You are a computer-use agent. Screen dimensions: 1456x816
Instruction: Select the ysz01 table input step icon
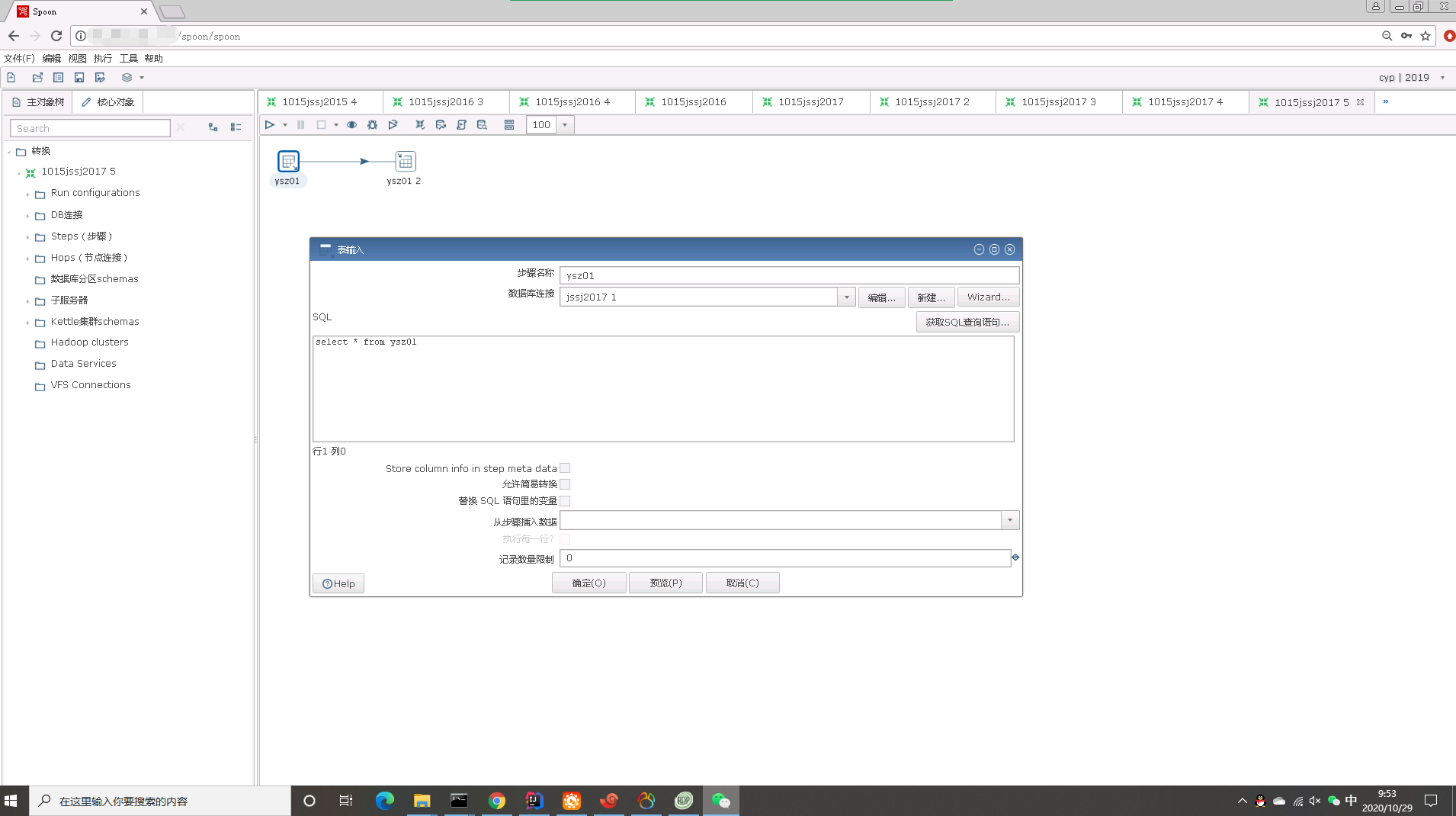pyautogui.click(x=288, y=162)
